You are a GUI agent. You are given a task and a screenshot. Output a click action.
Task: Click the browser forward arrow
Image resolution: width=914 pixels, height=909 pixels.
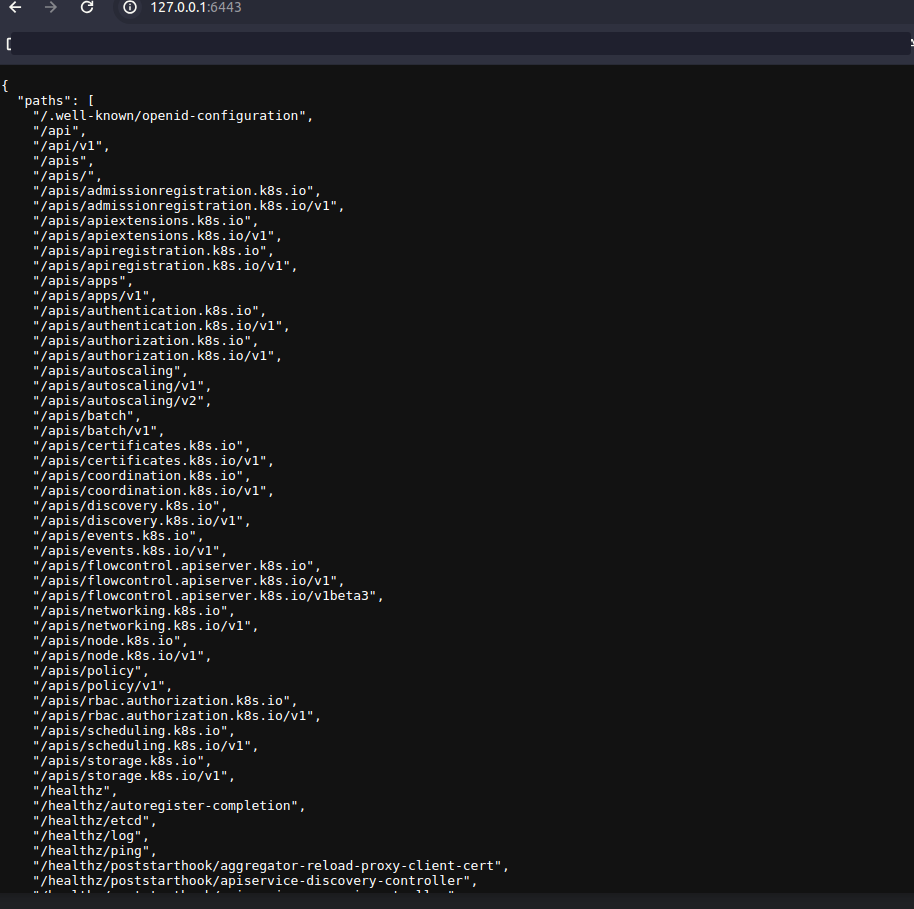click(x=51, y=8)
